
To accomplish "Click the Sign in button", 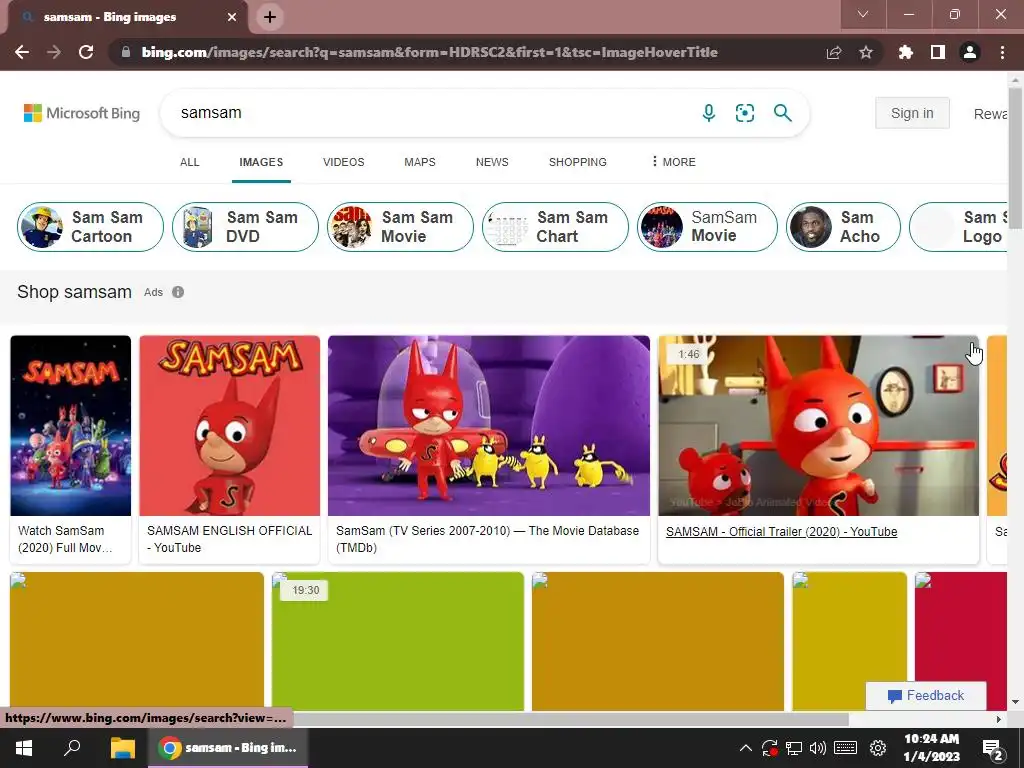I will 912,113.
